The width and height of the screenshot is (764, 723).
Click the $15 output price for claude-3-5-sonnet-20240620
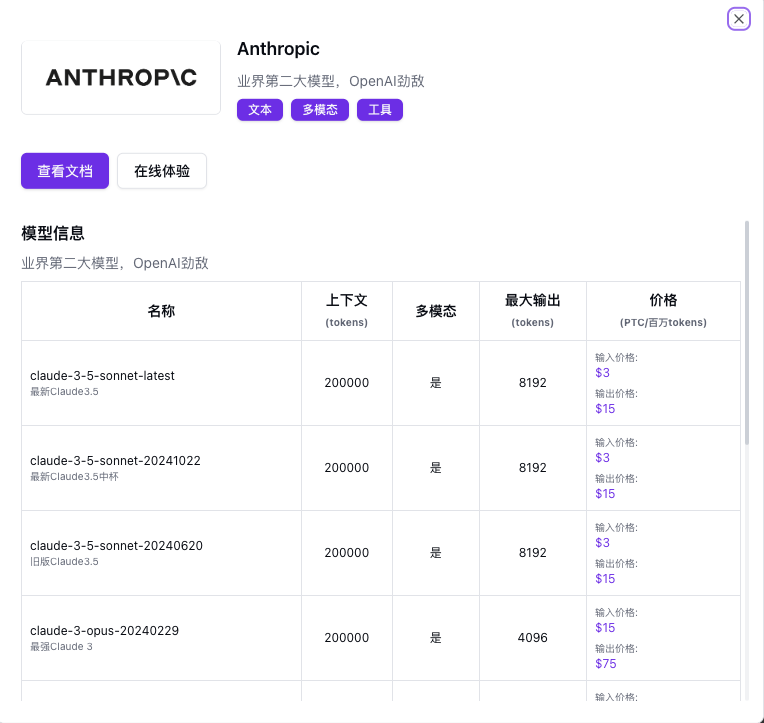tap(605, 579)
